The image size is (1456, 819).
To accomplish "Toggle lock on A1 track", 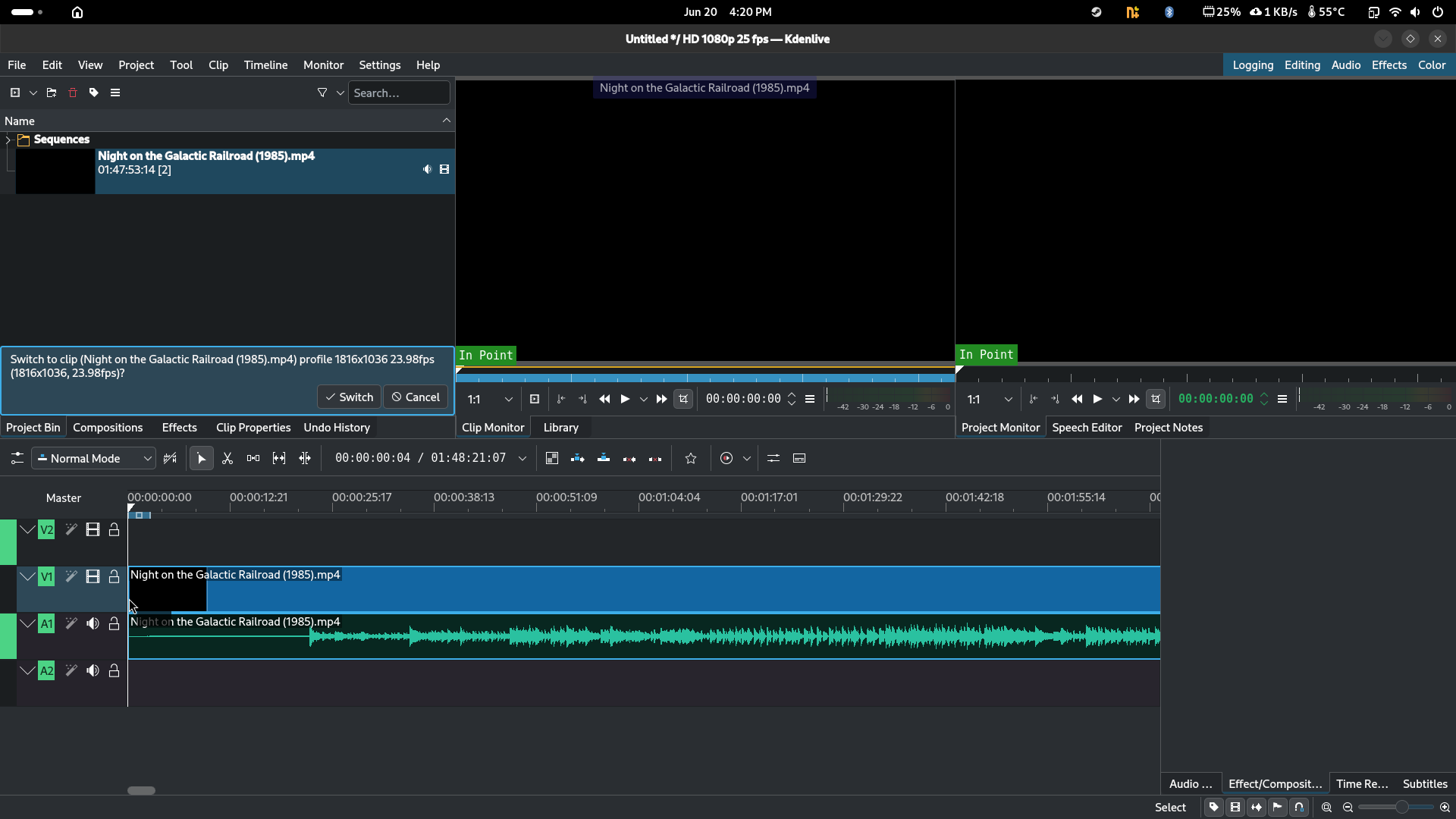I will 114,624.
